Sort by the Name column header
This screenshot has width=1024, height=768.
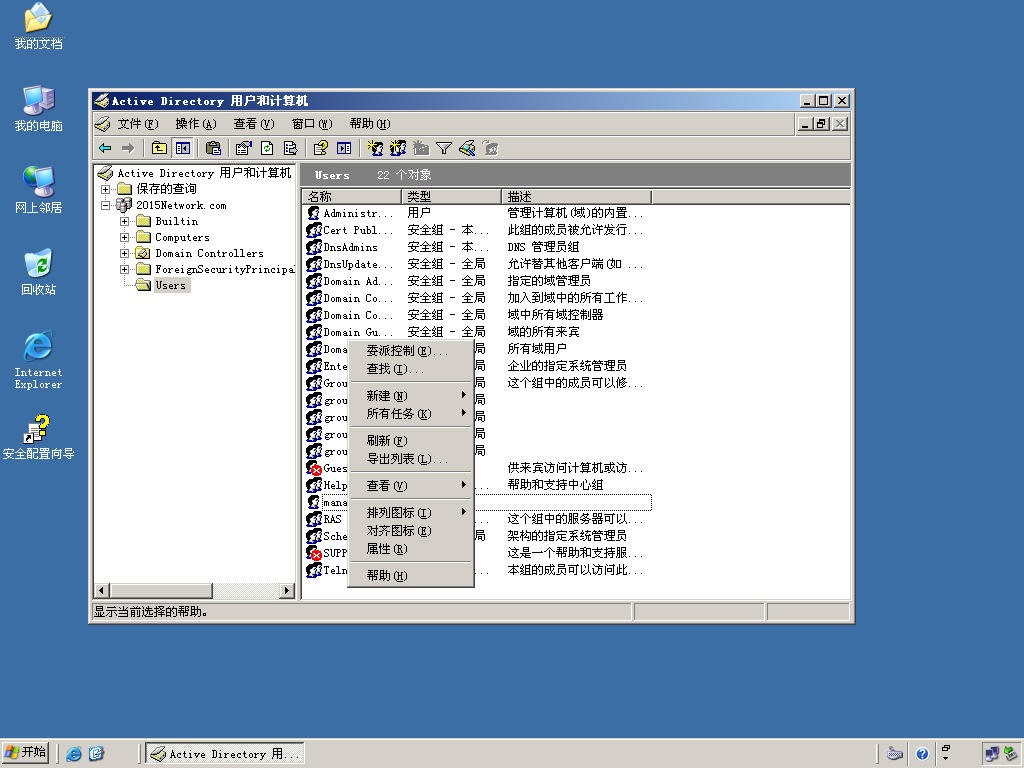(351, 197)
